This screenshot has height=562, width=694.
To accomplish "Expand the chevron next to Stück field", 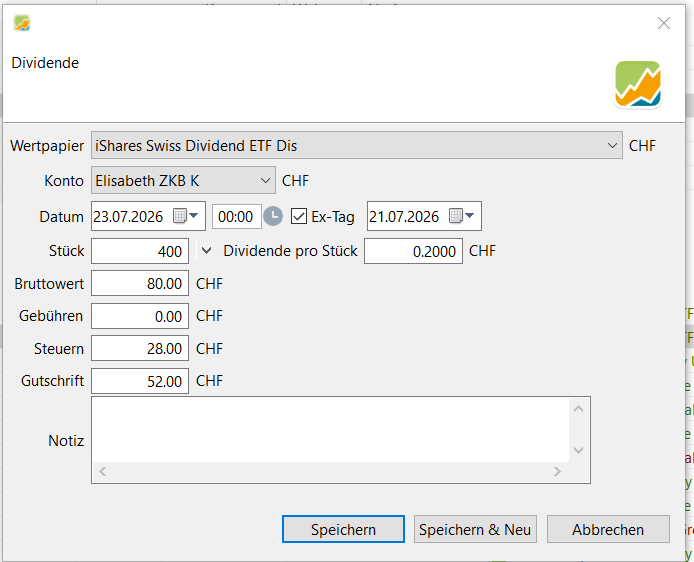I will click(x=206, y=251).
